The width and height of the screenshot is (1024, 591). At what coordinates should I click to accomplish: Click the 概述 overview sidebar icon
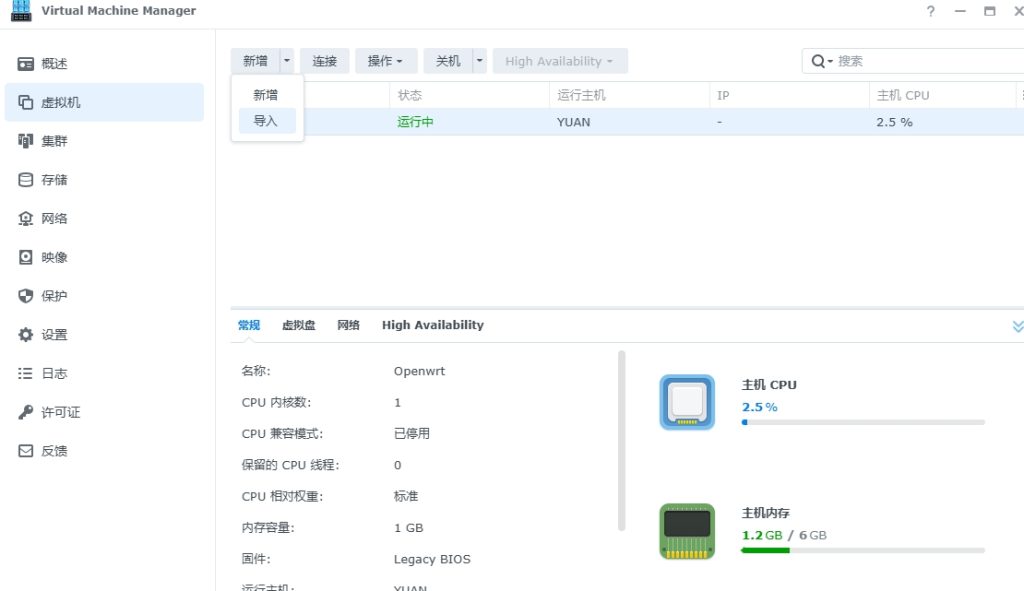tap(26, 64)
